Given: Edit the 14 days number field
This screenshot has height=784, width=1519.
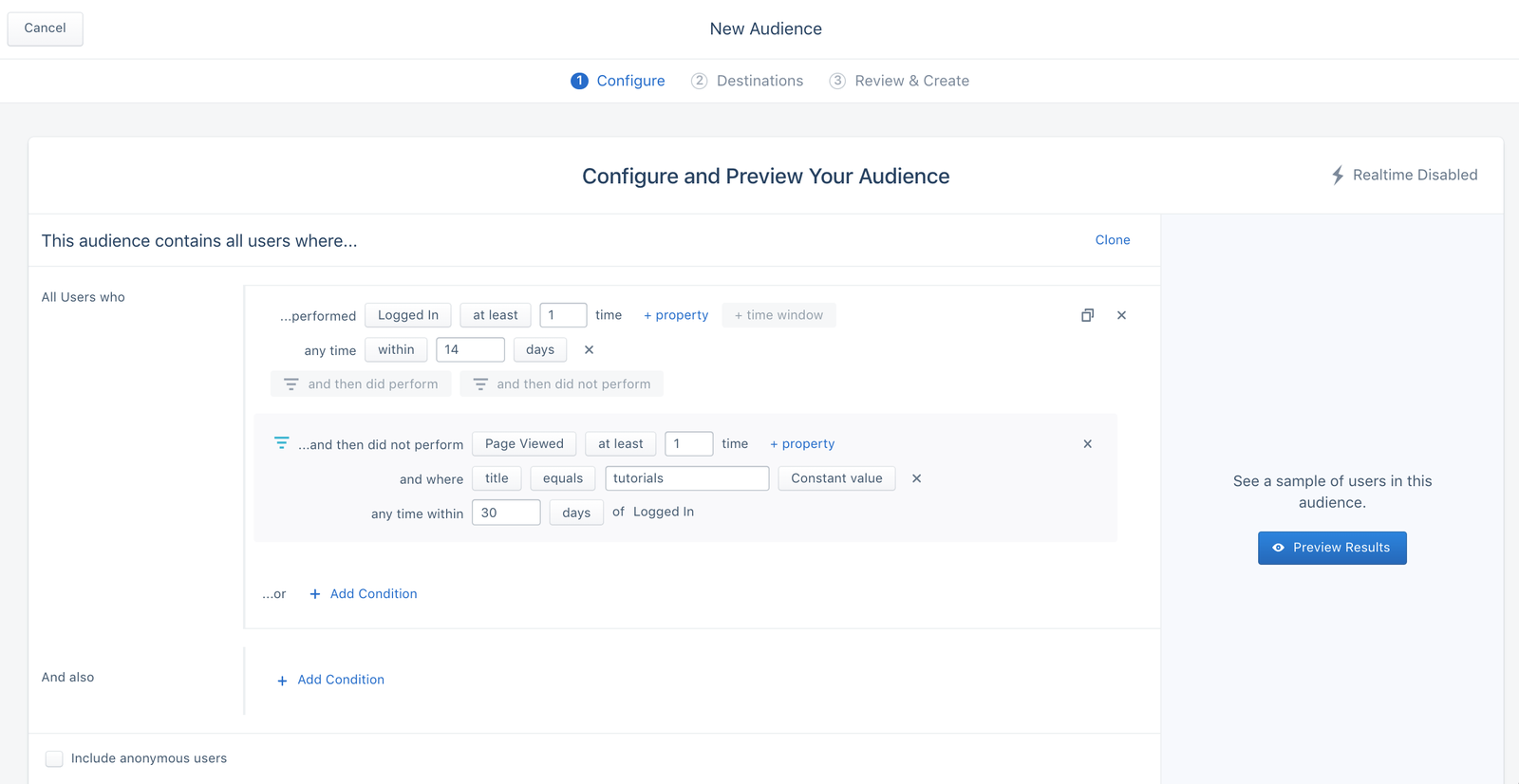Looking at the screenshot, I should 470,350.
